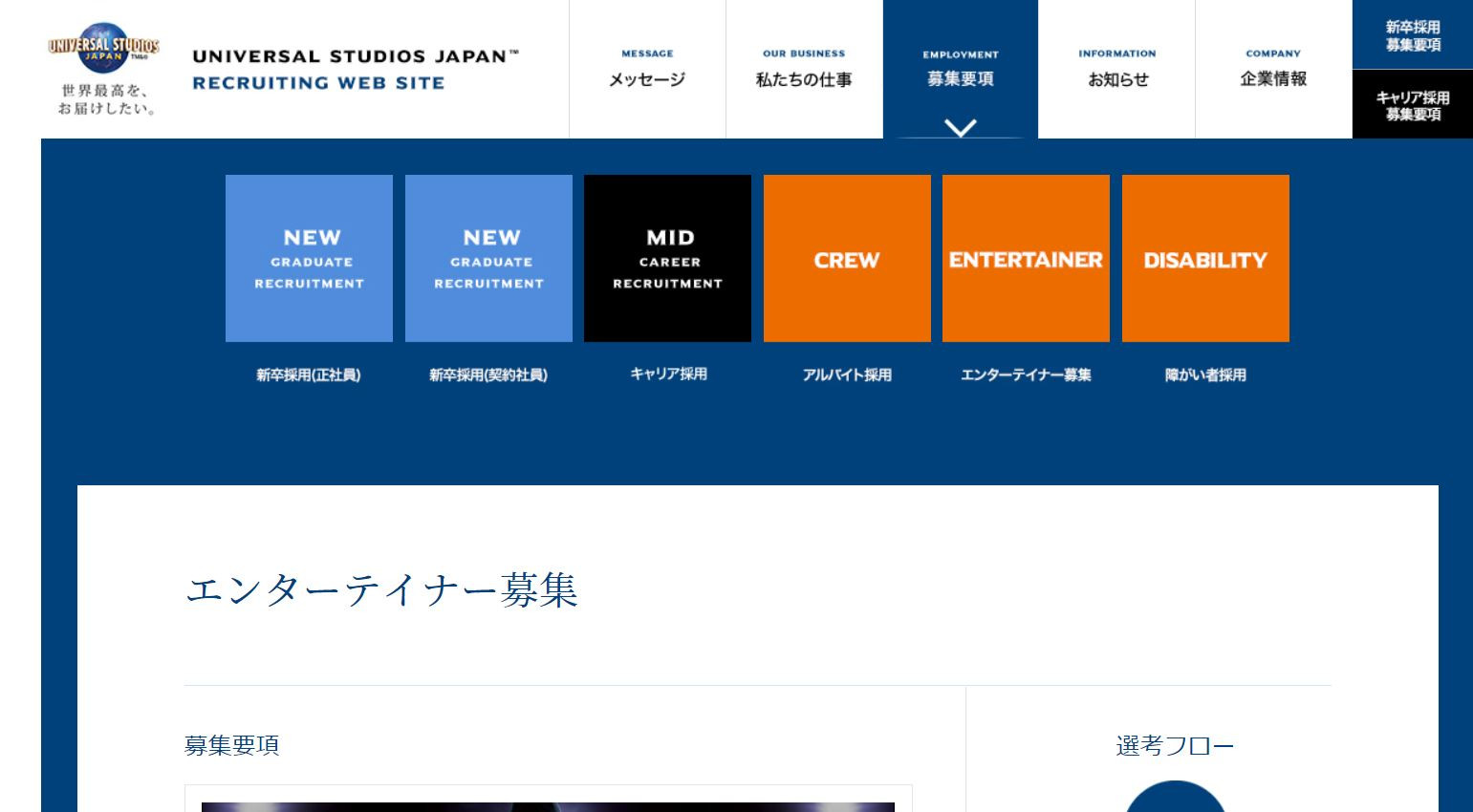Image resolution: width=1473 pixels, height=812 pixels.
Task: Select the orange DISABILITY tile
Action: (x=1205, y=258)
